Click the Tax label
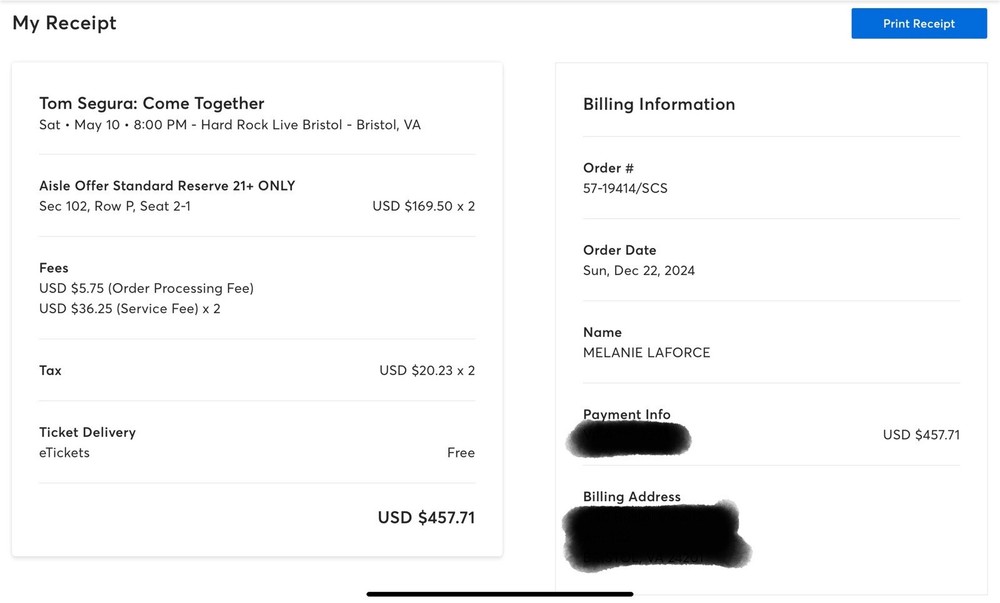Viewport: 1000px width, 603px height. 49,371
